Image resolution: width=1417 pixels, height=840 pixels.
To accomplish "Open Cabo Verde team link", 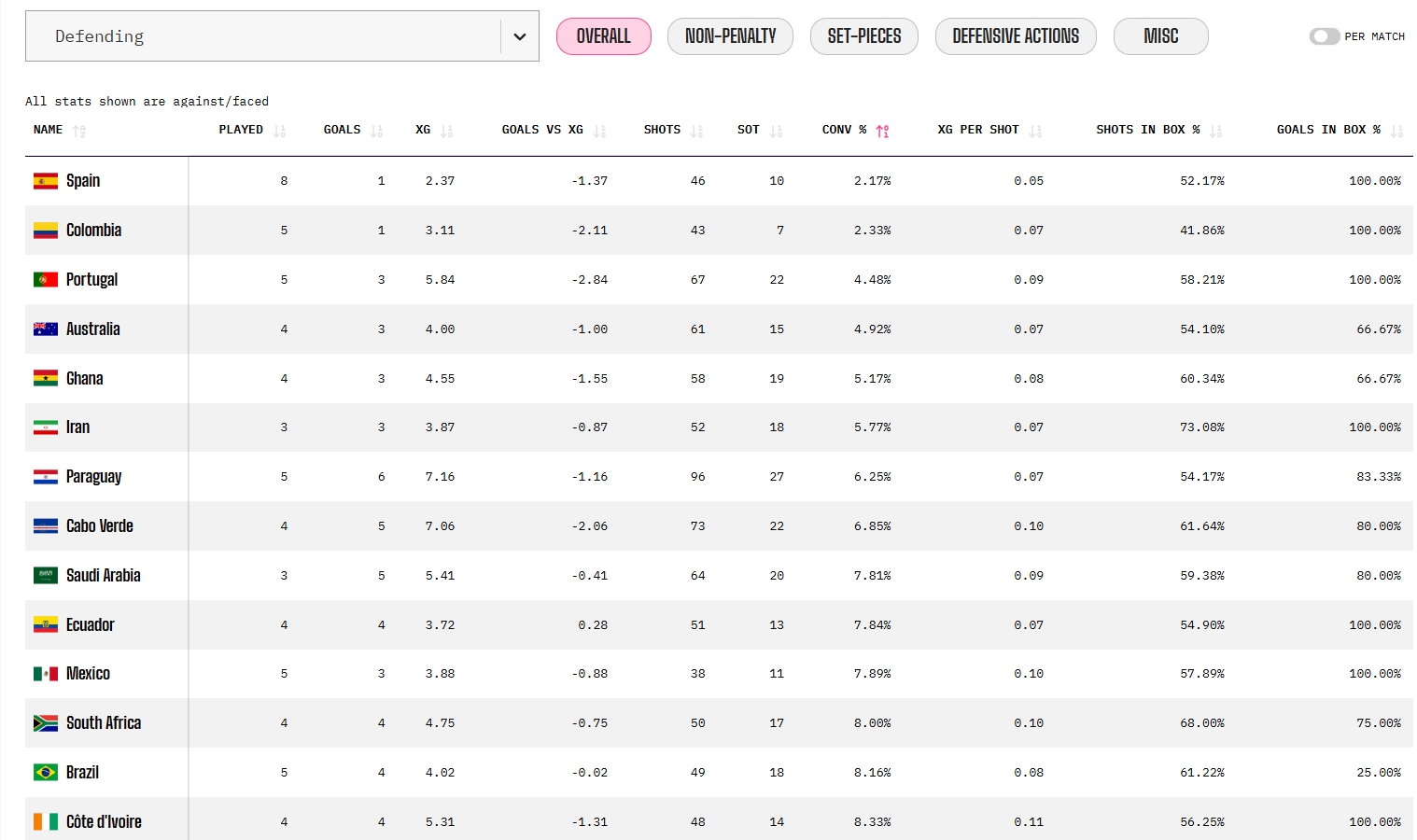I will click(99, 526).
